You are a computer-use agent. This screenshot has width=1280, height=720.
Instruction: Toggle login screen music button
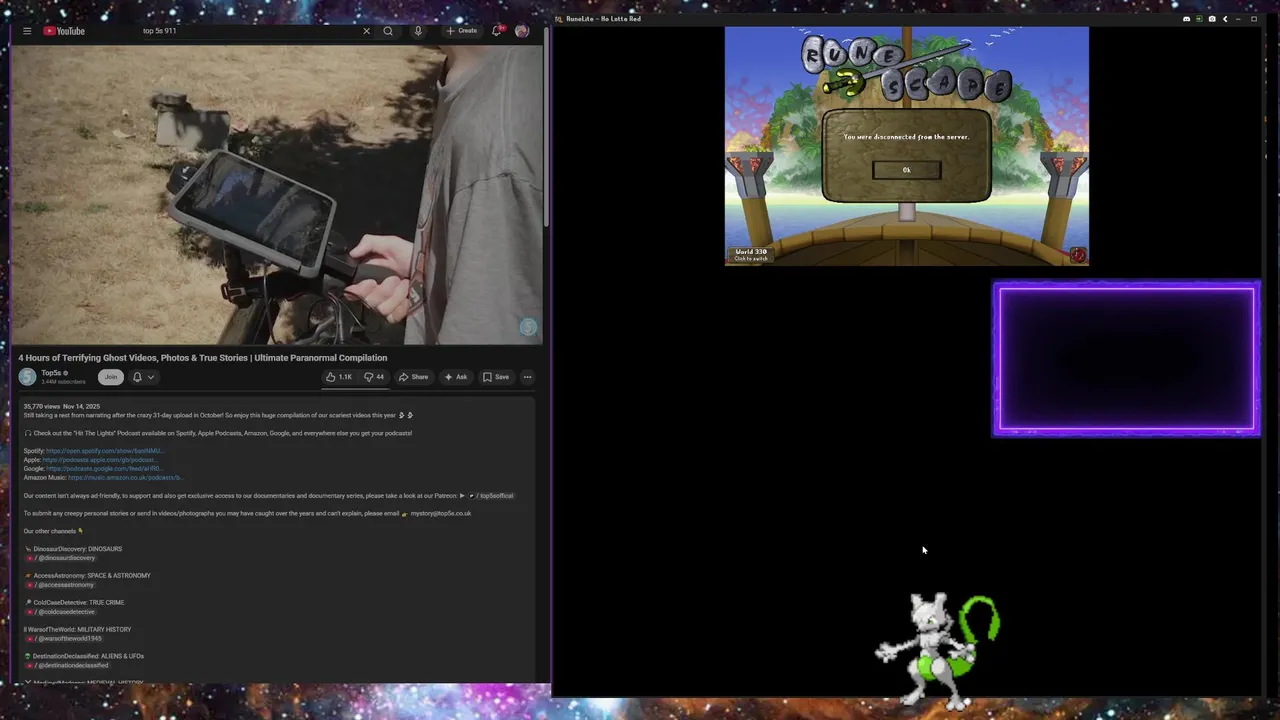click(x=1078, y=255)
